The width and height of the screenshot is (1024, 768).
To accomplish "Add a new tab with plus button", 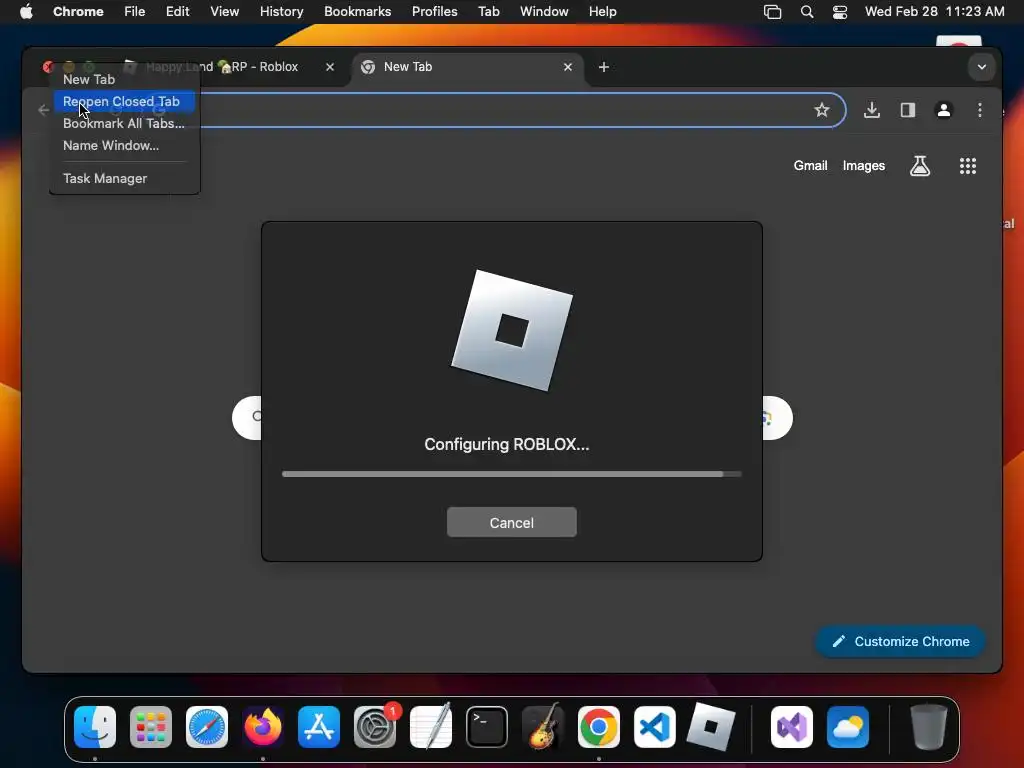I will pyautogui.click(x=603, y=67).
